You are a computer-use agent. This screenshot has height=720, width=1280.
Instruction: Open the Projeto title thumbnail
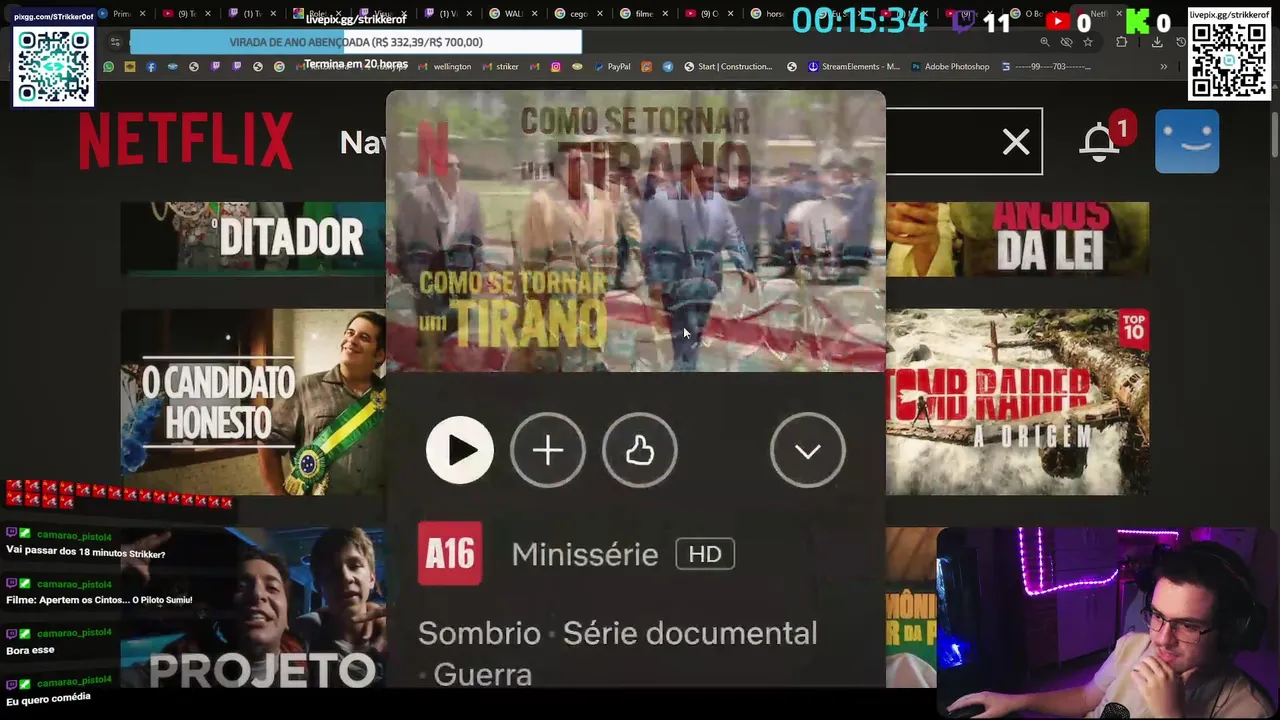253,608
